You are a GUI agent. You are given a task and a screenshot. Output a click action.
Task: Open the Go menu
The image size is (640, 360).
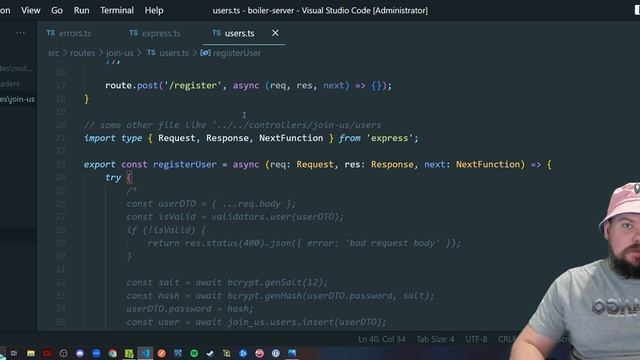(57, 10)
